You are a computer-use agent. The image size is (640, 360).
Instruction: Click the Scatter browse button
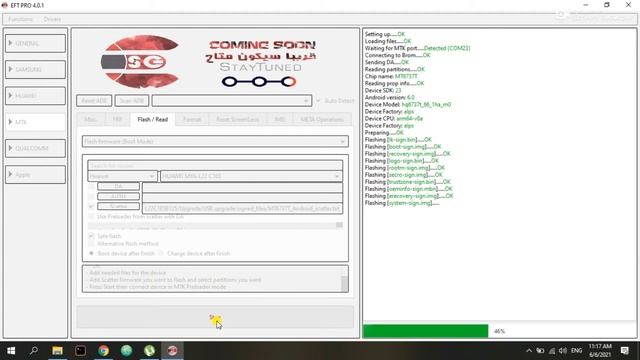click(118, 207)
